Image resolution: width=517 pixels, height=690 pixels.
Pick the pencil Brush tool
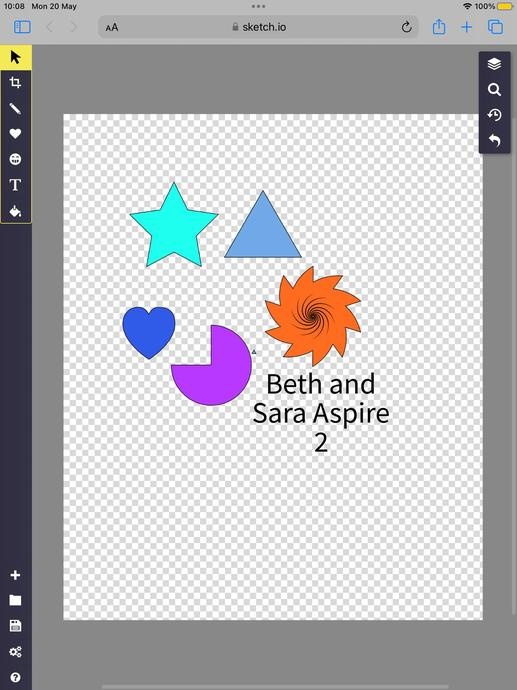15,108
